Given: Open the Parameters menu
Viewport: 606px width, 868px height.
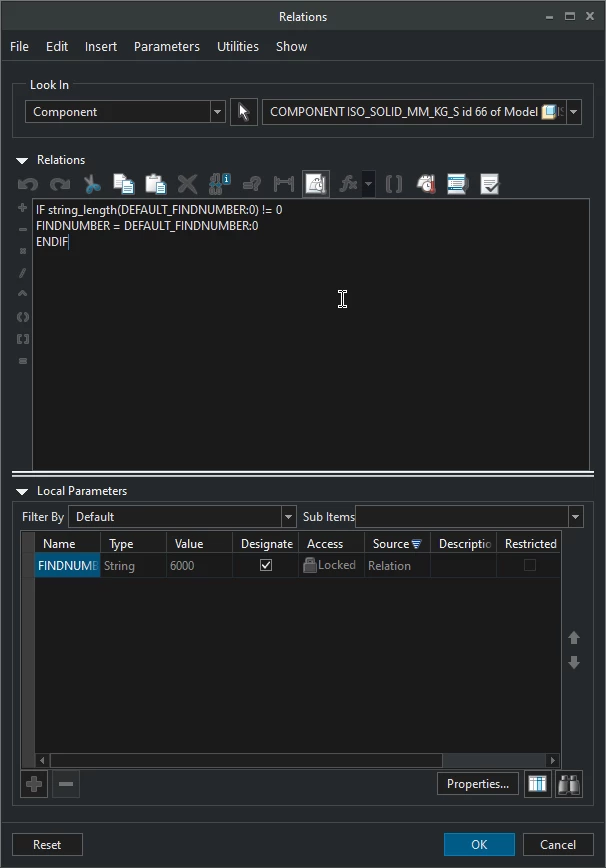Looking at the screenshot, I should 167,46.
